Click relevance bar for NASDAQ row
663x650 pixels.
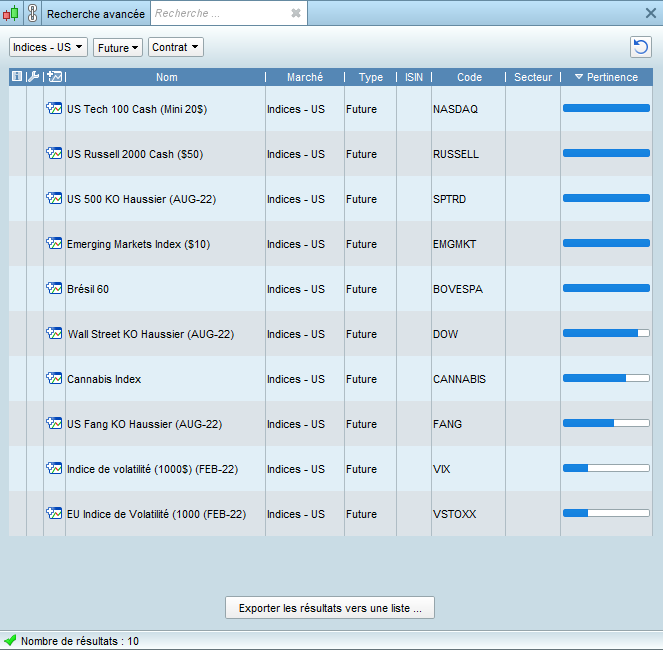pyautogui.click(x=606, y=108)
